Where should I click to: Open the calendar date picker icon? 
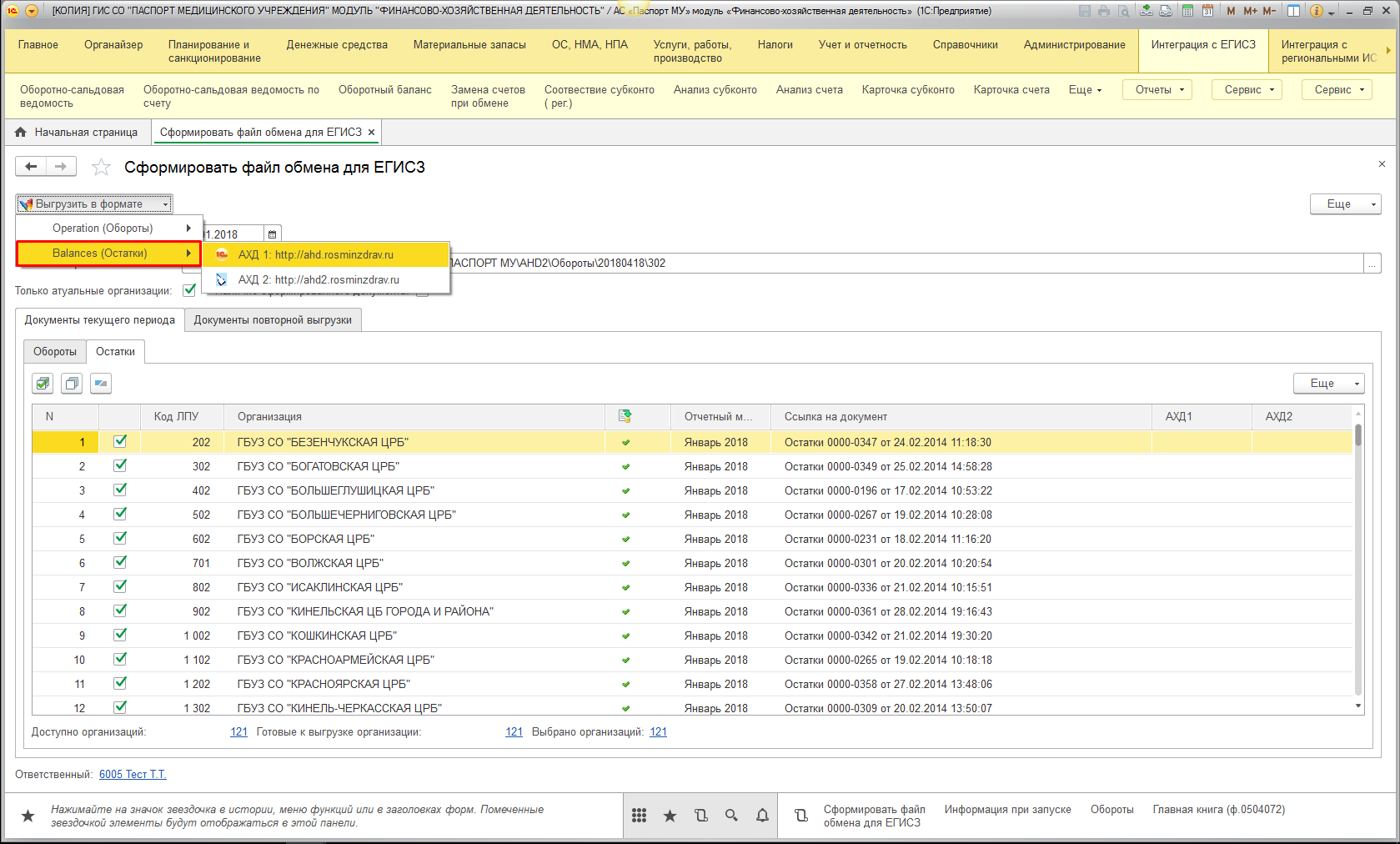coord(272,234)
